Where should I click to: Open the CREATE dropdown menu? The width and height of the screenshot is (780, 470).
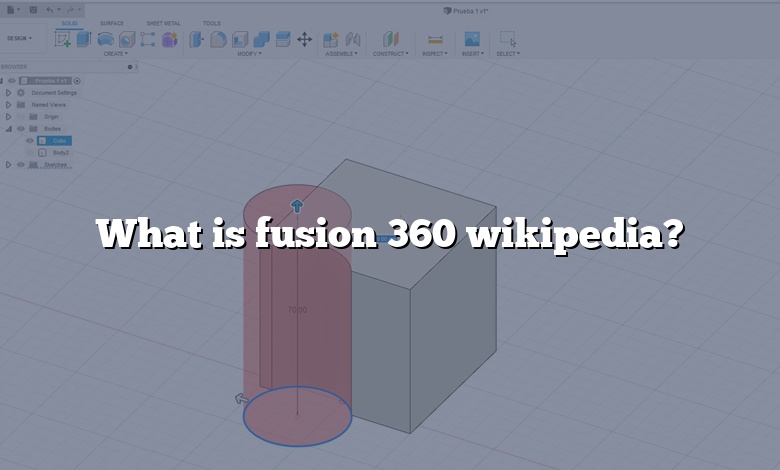pyautogui.click(x=115, y=54)
